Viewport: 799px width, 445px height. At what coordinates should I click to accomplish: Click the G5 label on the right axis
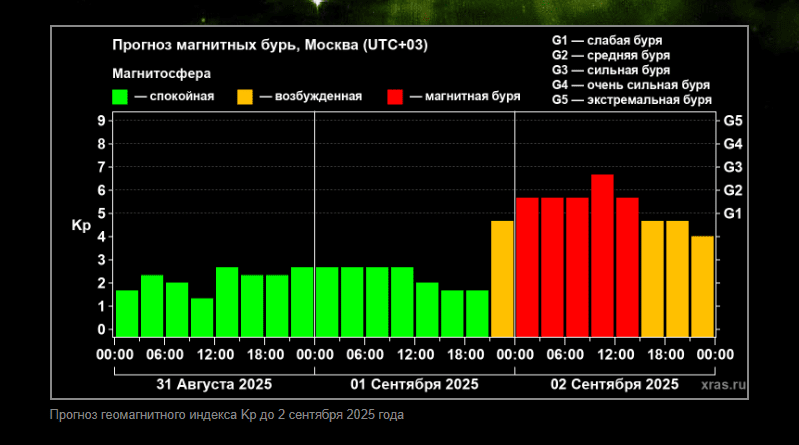732,120
